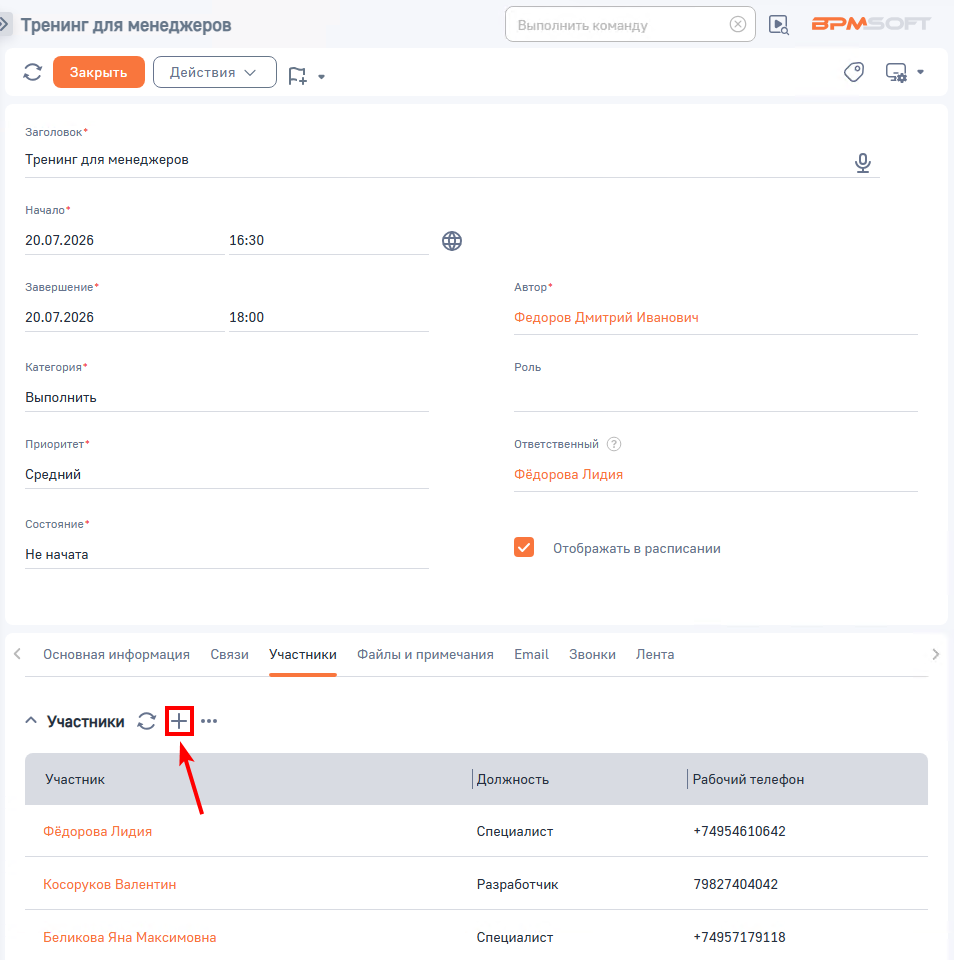The width and height of the screenshot is (954, 960).
Task: Open the Действия dropdown
Action: click(x=214, y=72)
